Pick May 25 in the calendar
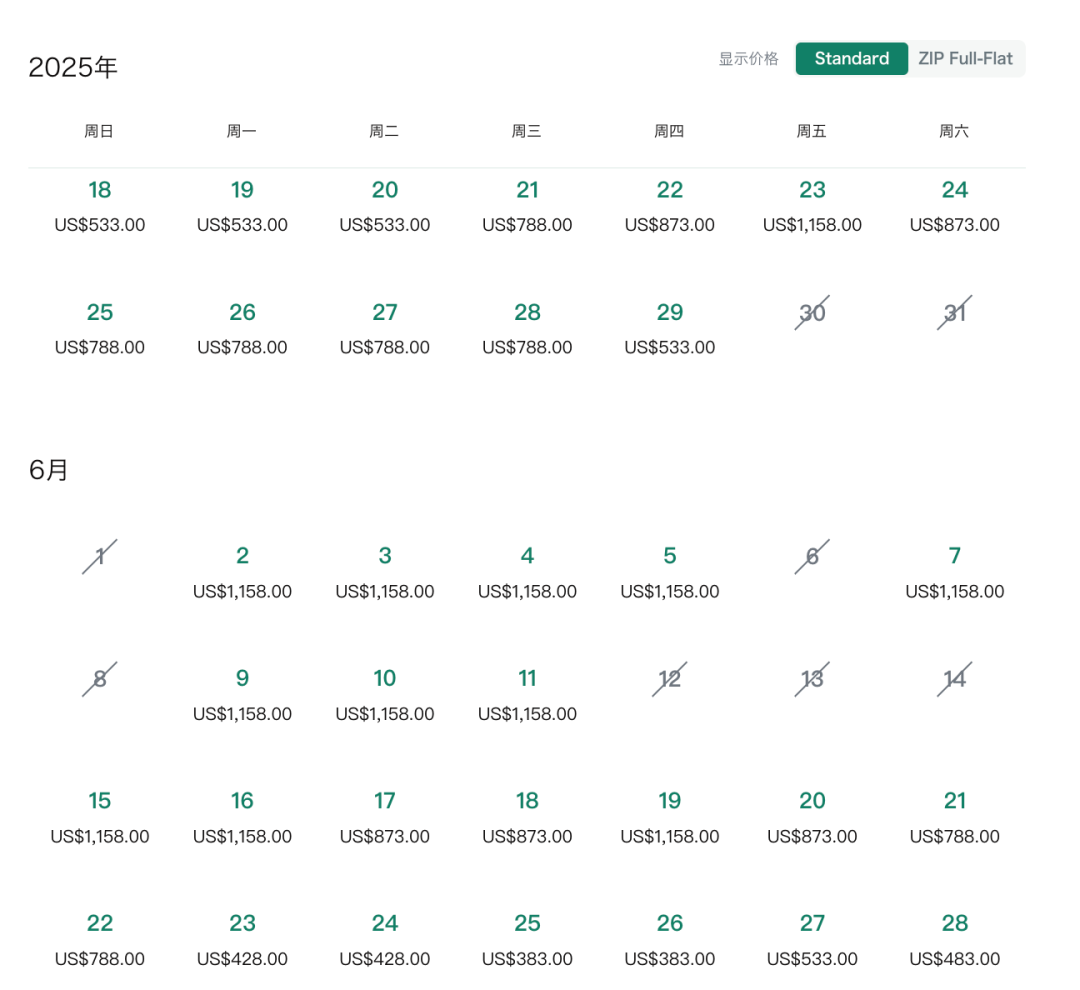Image resolution: width=1080 pixels, height=990 pixels. click(100, 329)
